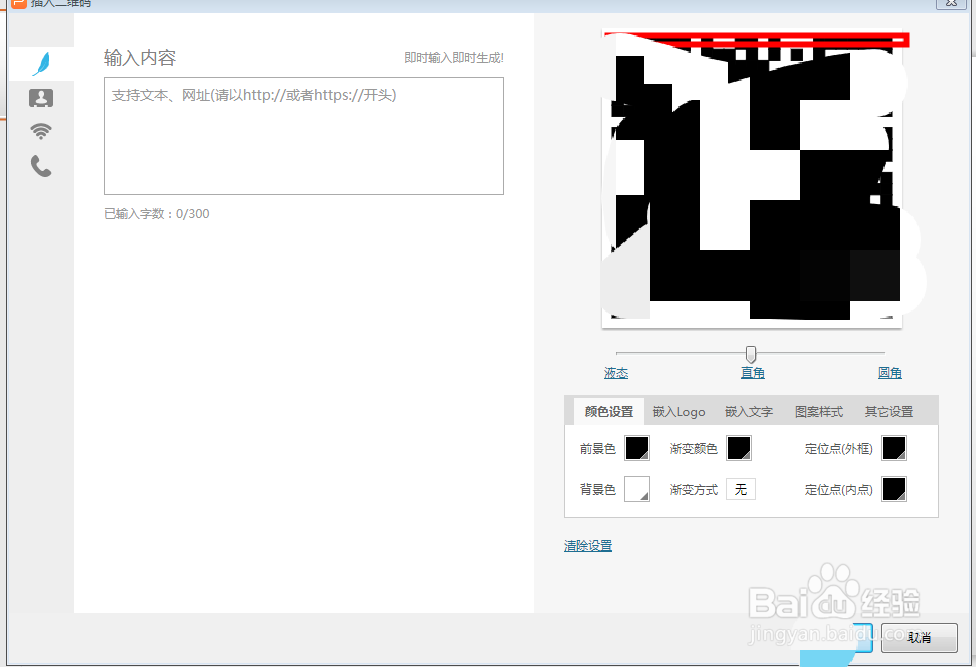Viewport: 976px width, 667px height.
Task: Switch to the 颜色设置 color settings tab
Action: click(607, 410)
